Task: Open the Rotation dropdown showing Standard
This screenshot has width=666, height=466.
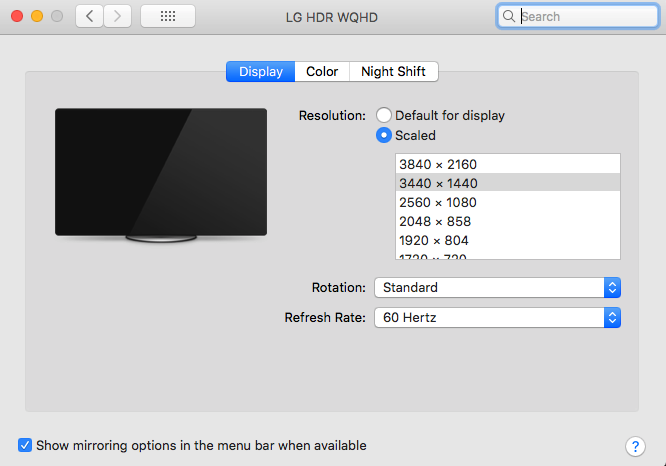Action: coord(497,288)
